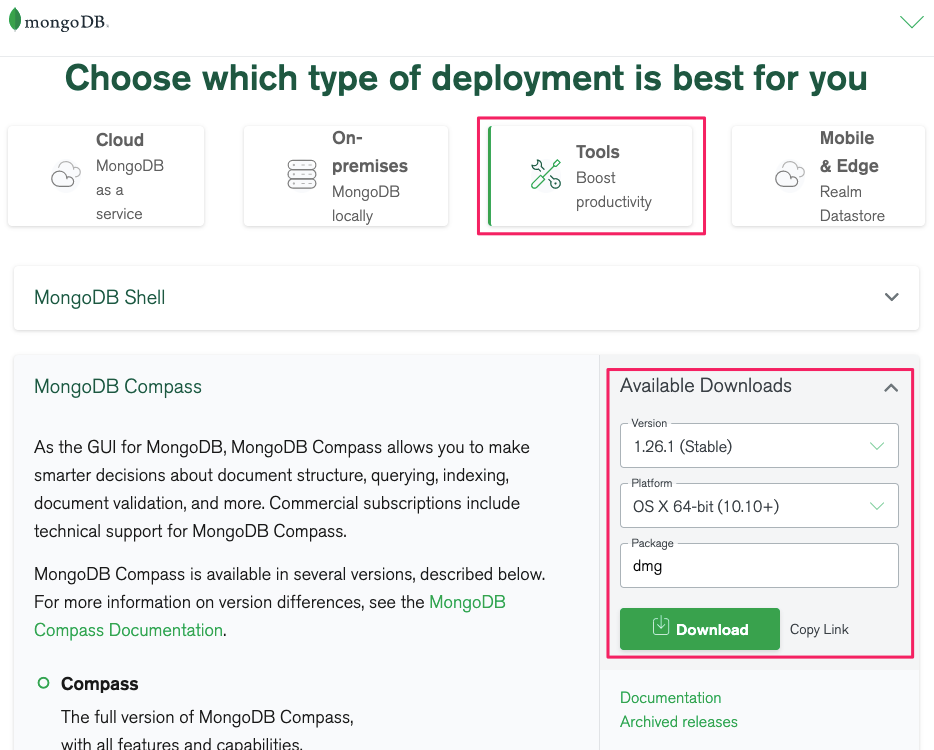Open the top navigation chevron menu

click(x=910, y=21)
